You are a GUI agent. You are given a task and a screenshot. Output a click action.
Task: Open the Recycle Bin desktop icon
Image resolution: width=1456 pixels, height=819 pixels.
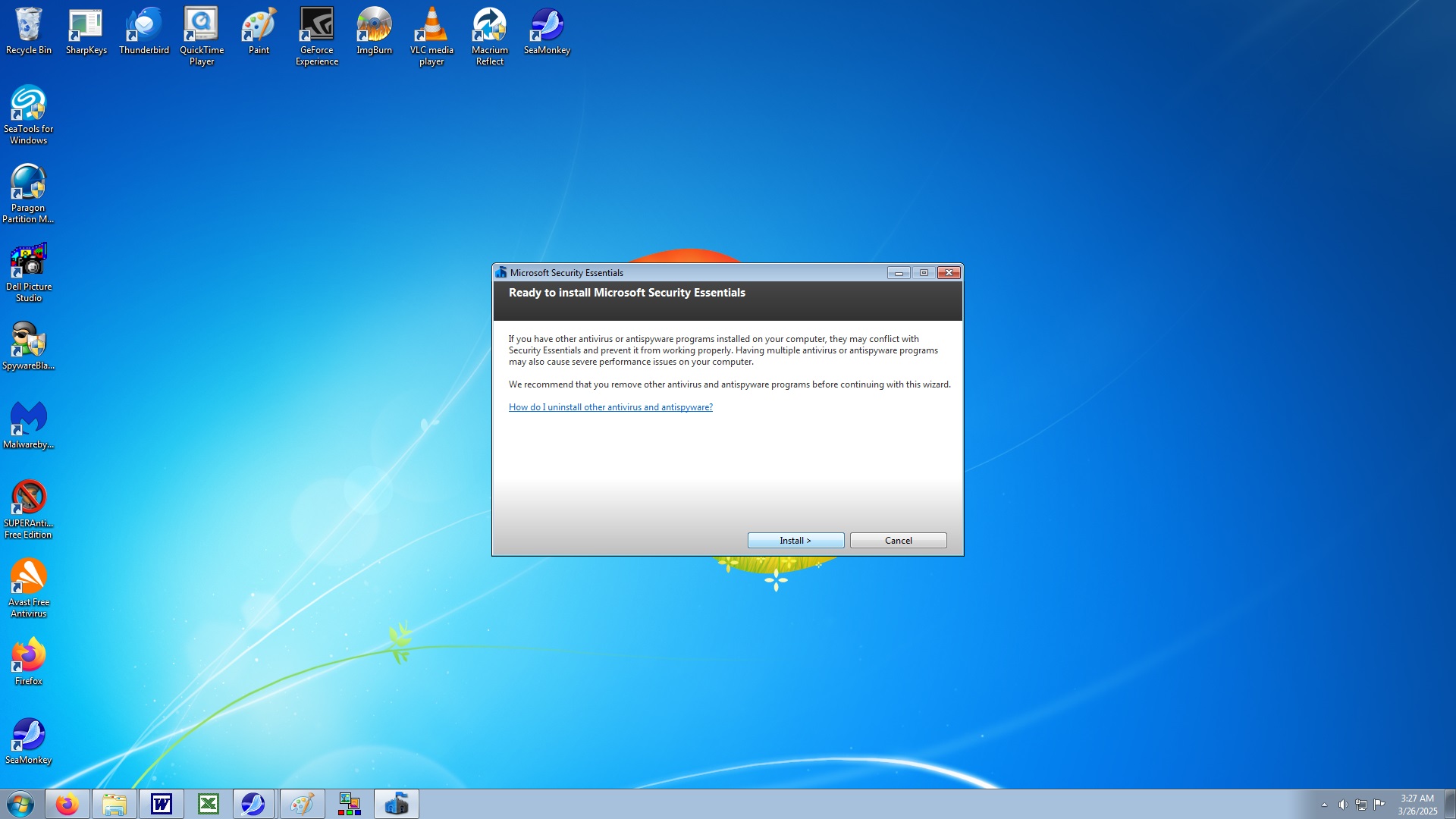tap(29, 31)
